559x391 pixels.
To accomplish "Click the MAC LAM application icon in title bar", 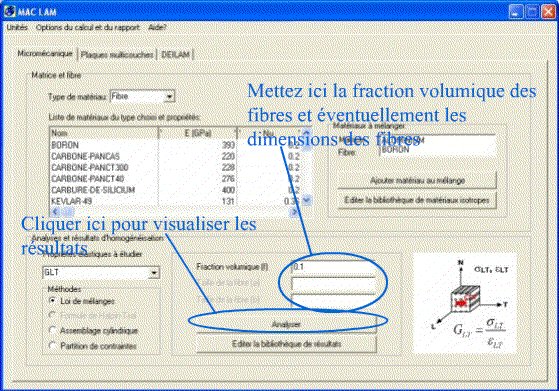I will tap(10, 11).
